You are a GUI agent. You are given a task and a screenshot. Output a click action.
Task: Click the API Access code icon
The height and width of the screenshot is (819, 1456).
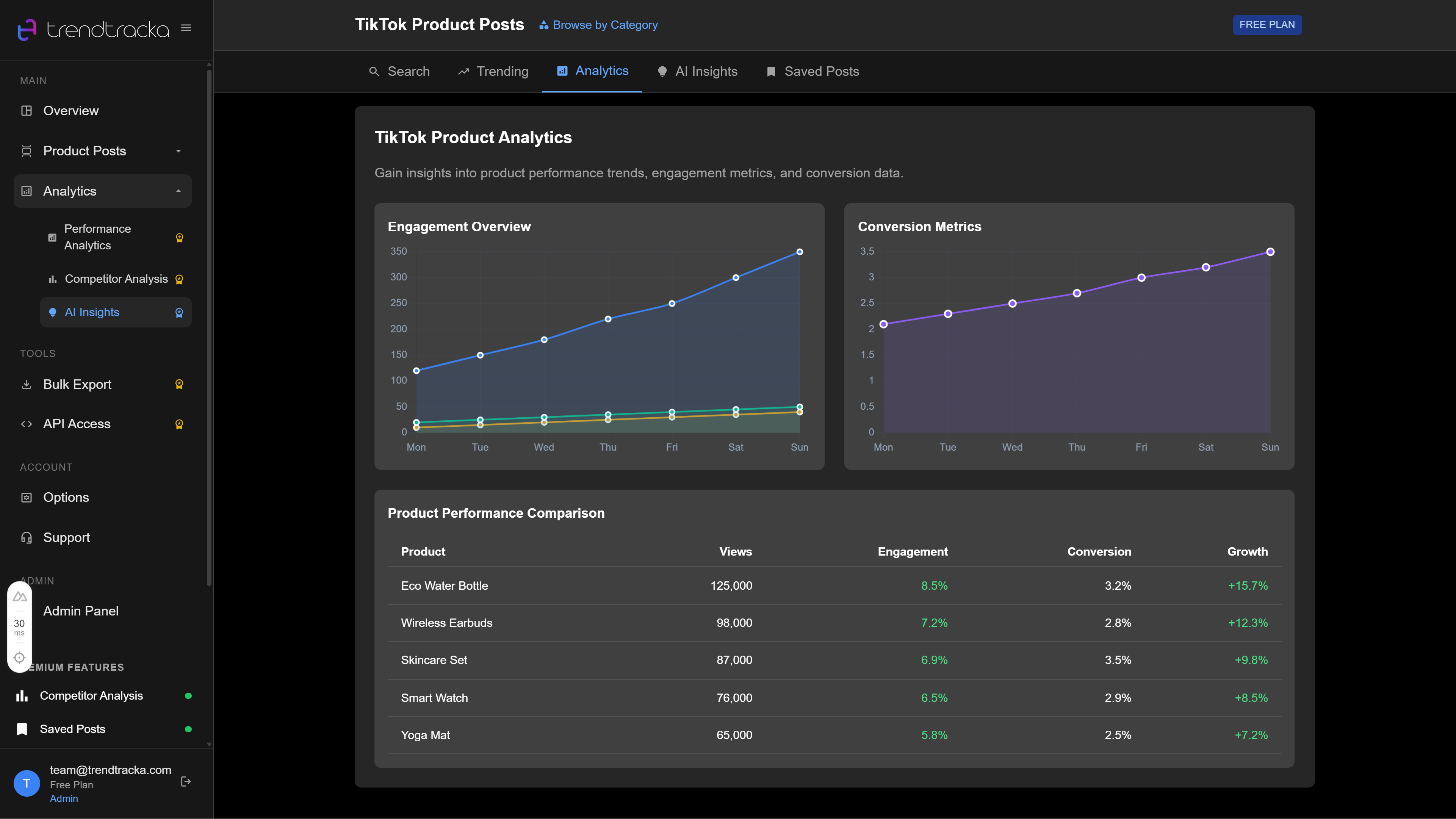tap(27, 423)
